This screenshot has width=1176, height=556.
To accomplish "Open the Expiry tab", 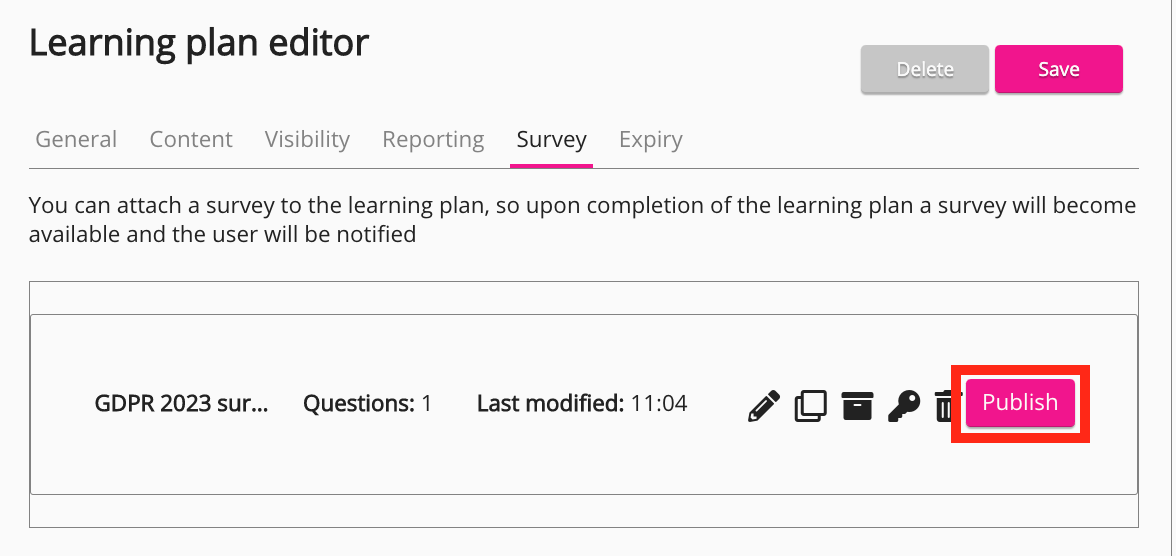I will point(650,140).
